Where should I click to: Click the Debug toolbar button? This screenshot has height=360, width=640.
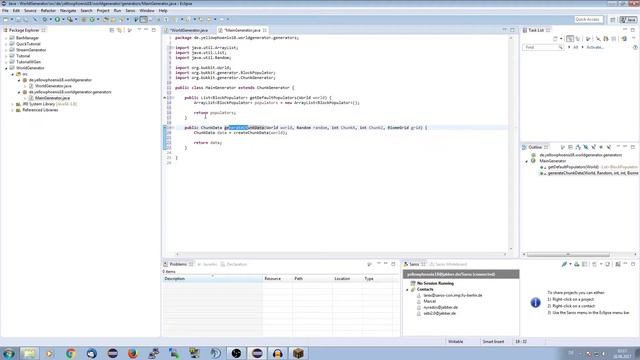[44, 19]
